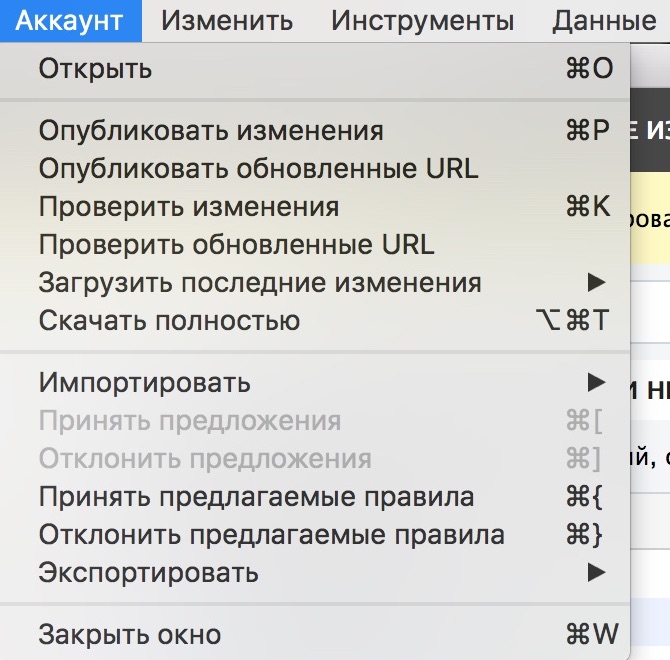Image resolution: width=670 pixels, height=660 pixels.
Task: Select Опубликовать обновленные URL
Action: 315,168
